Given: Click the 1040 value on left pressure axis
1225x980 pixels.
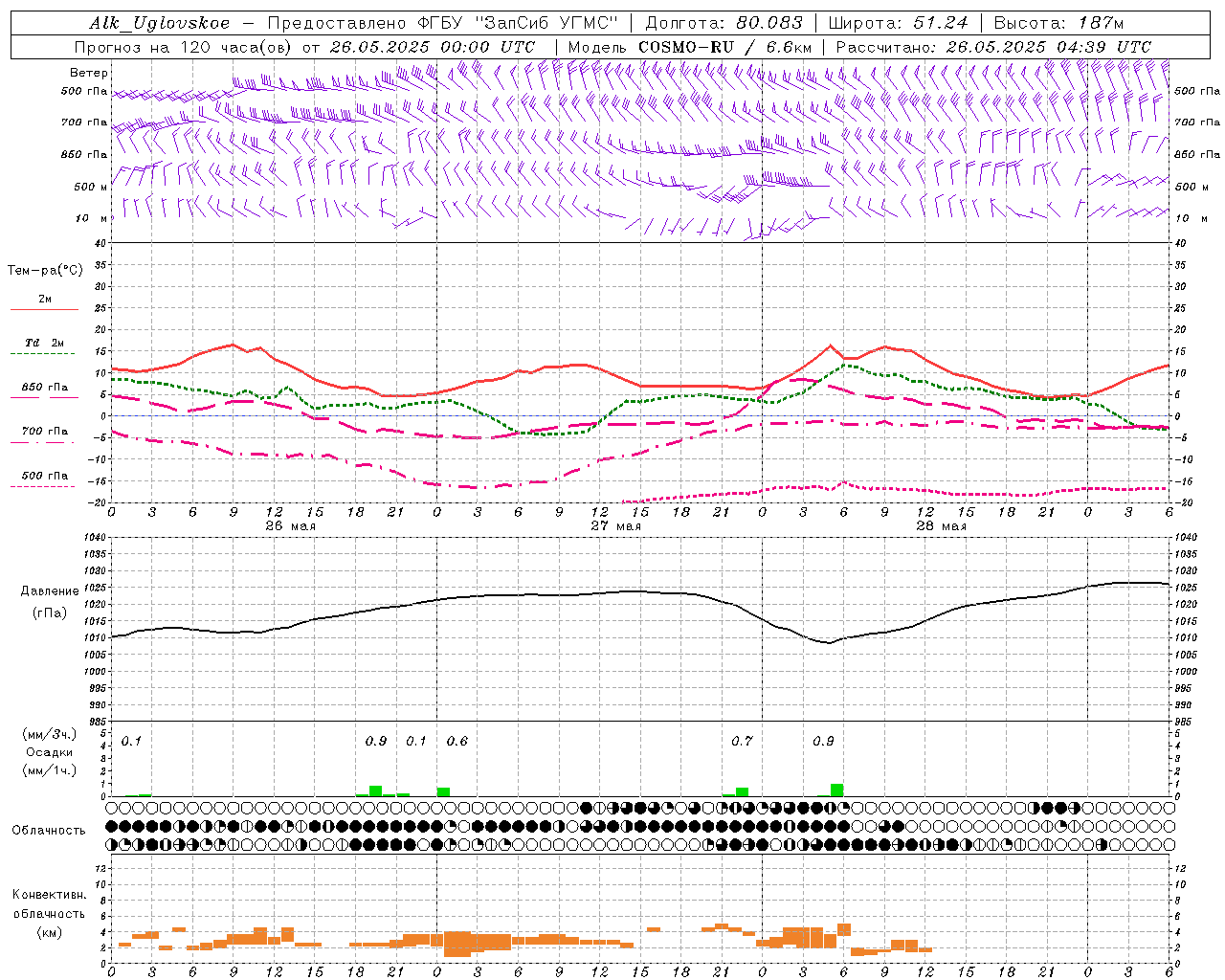Looking at the screenshot, I should (x=94, y=537).
